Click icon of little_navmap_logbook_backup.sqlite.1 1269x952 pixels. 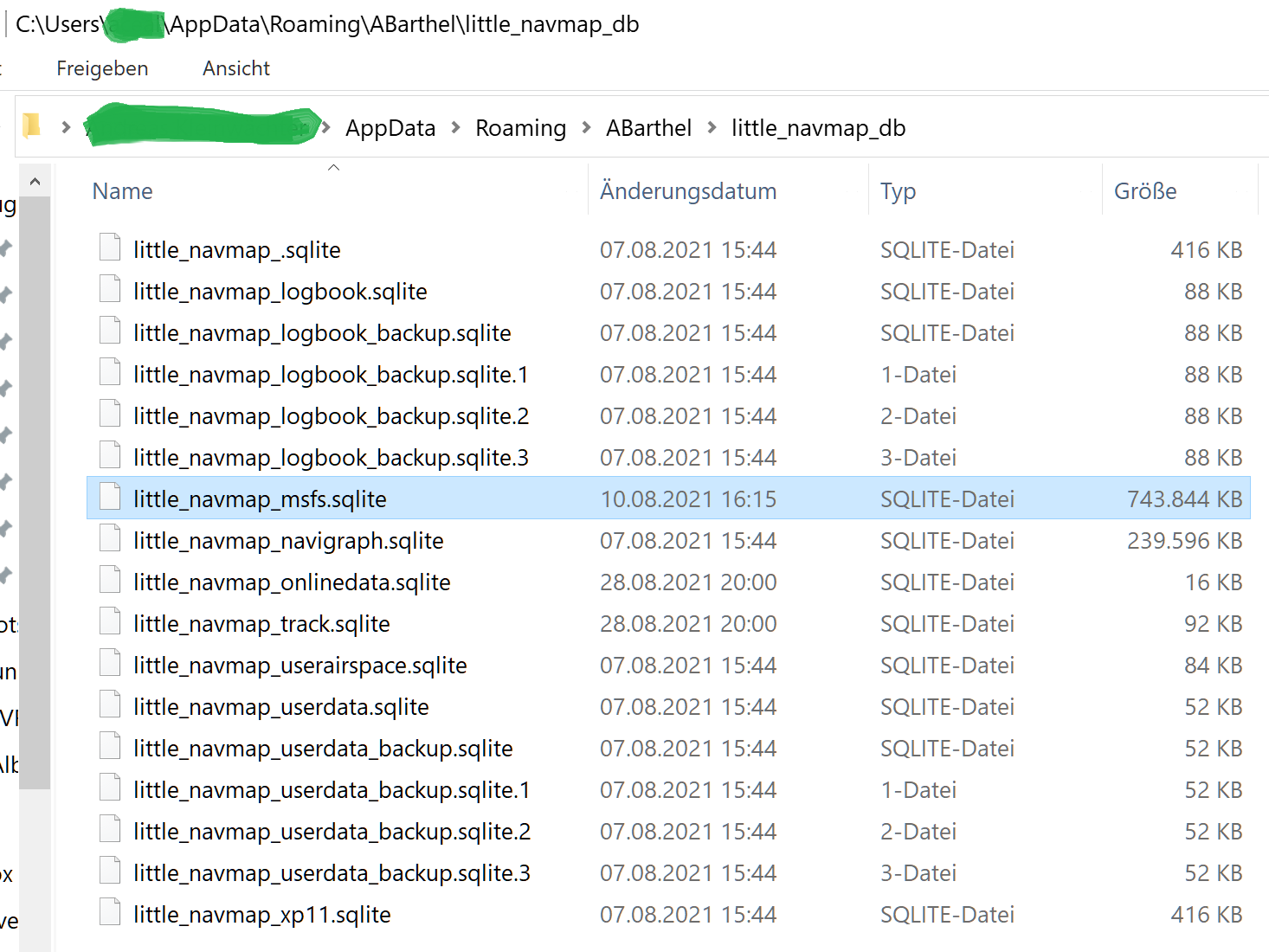tap(110, 372)
